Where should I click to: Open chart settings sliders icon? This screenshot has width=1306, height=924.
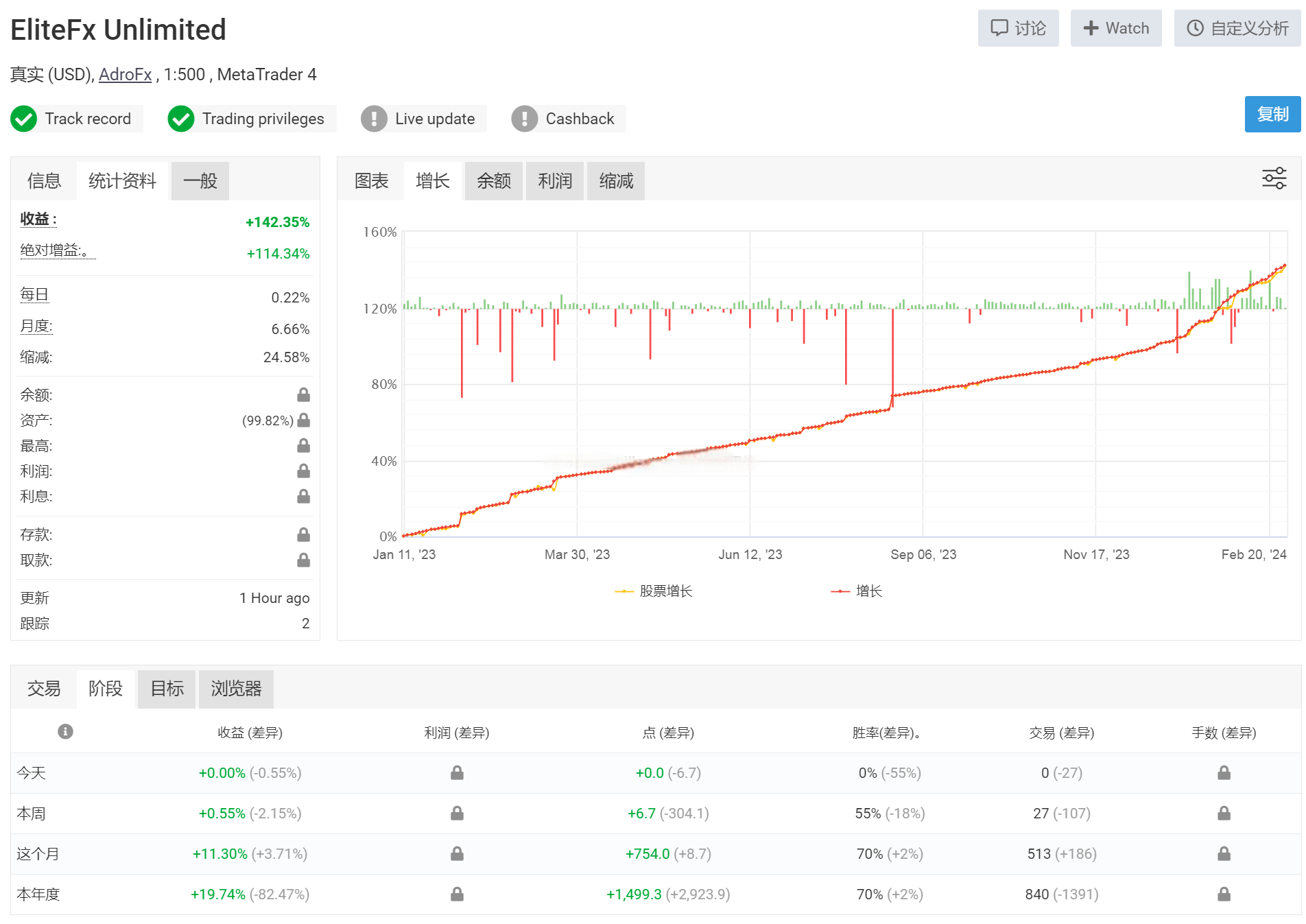pyautogui.click(x=1274, y=178)
